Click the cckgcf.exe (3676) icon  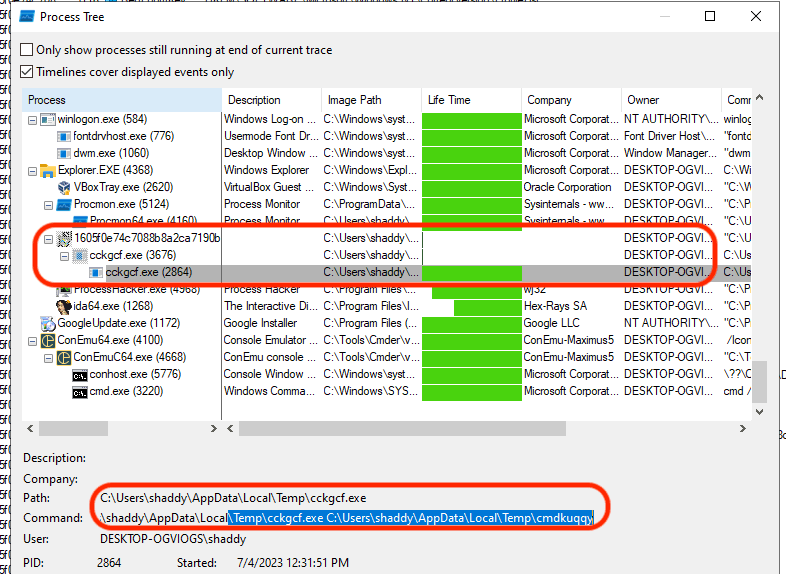(x=80, y=256)
